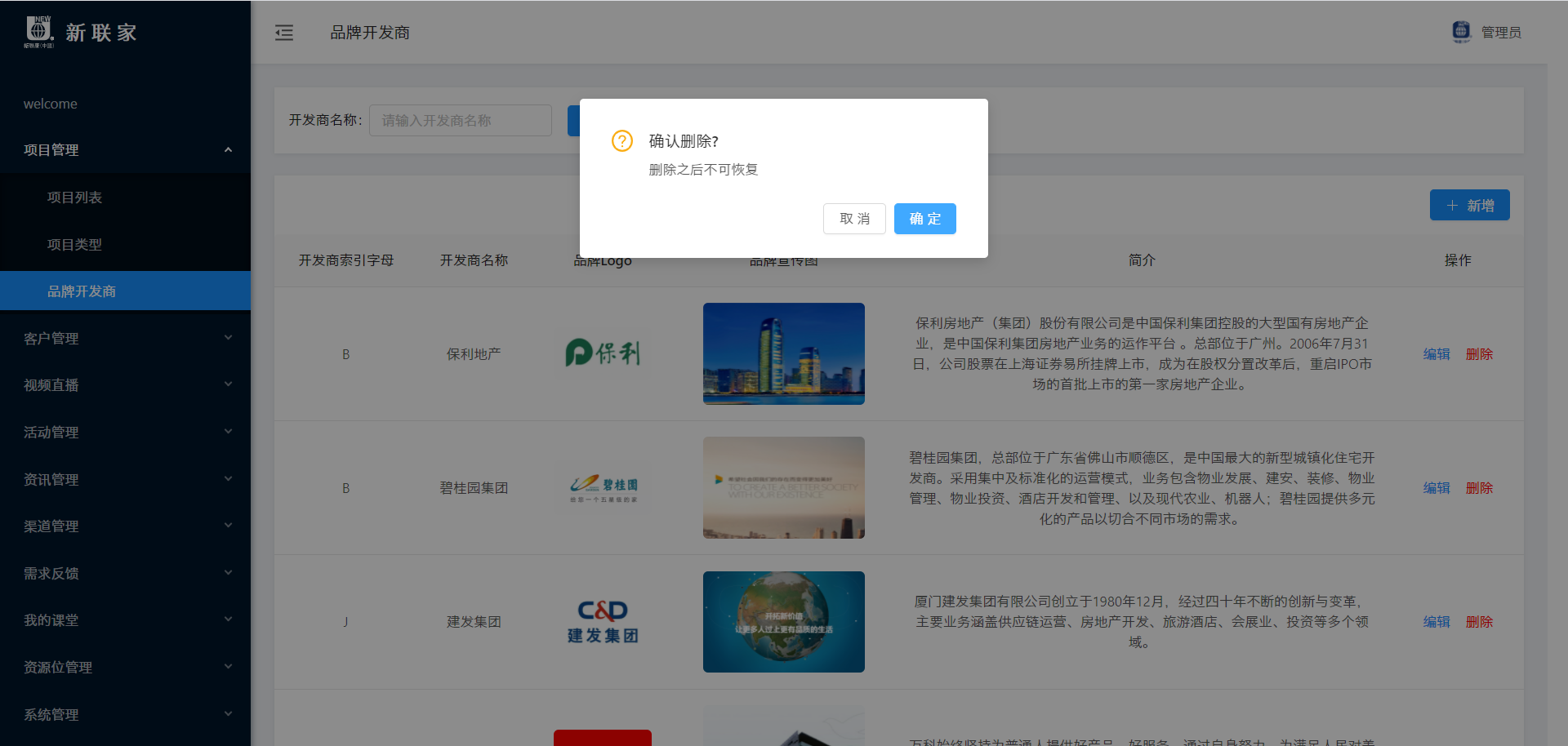Toggle the sidebar collapse icon
This screenshot has width=1568, height=746.
284,33
